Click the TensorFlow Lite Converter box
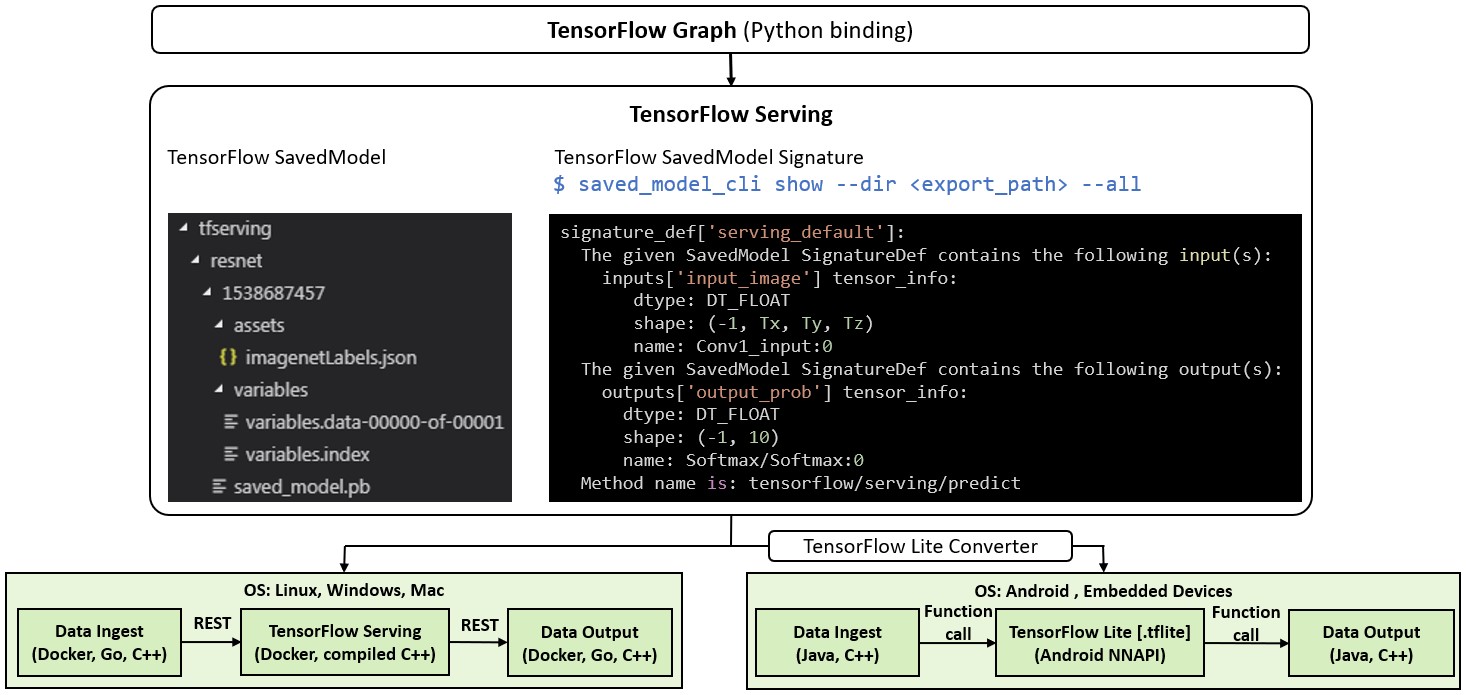This screenshot has height=695, width=1466. click(921, 546)
